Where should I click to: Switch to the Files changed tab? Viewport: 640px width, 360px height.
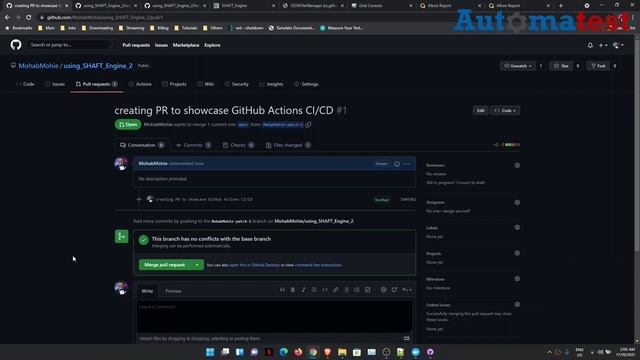pyautogui.click(x=288, y=145)
